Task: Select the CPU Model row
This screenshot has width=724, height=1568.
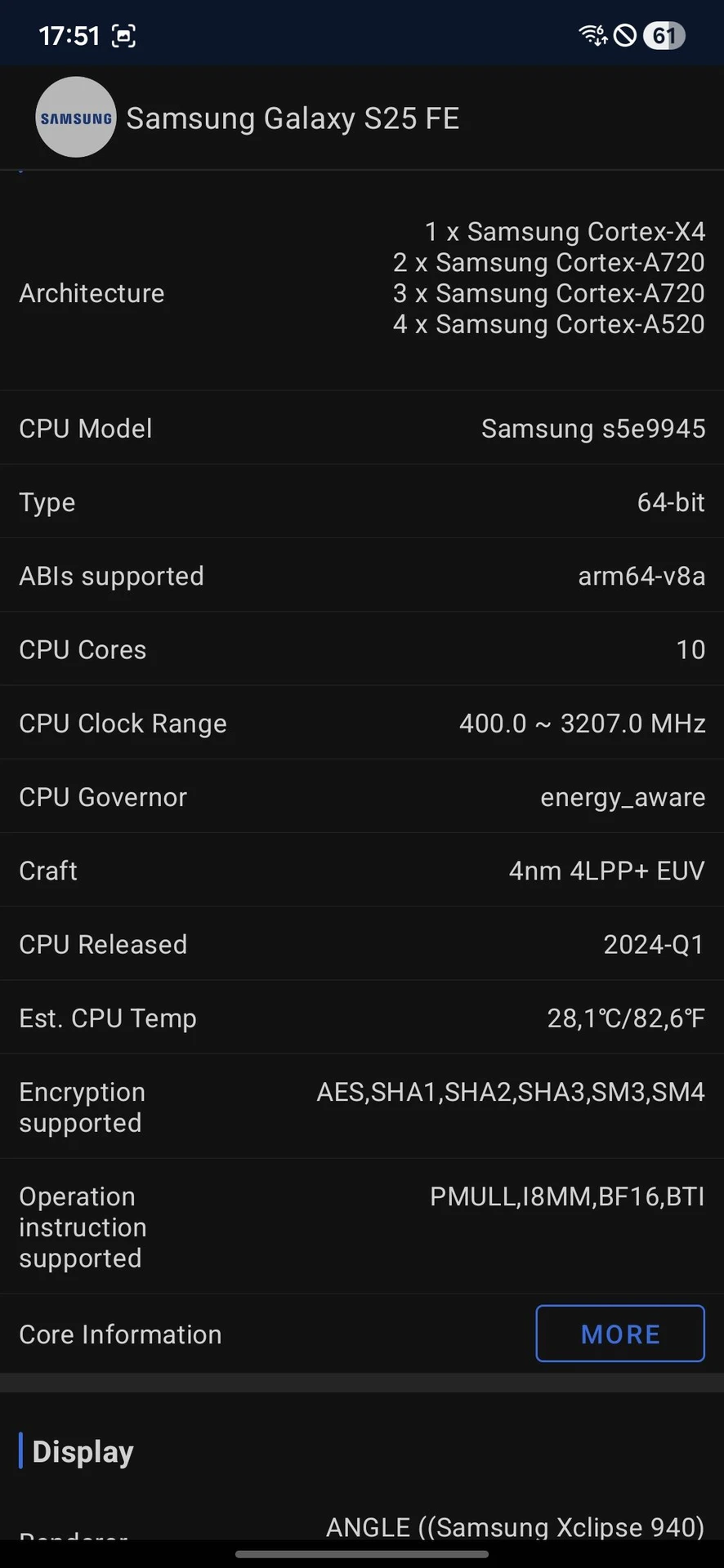Action: (362, 428)
